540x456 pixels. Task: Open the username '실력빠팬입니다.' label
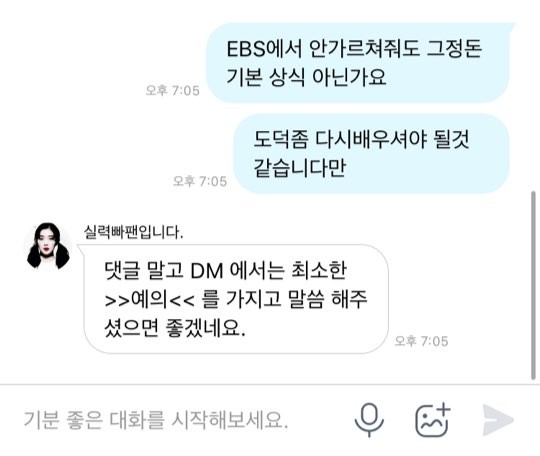tap(134, 232)
